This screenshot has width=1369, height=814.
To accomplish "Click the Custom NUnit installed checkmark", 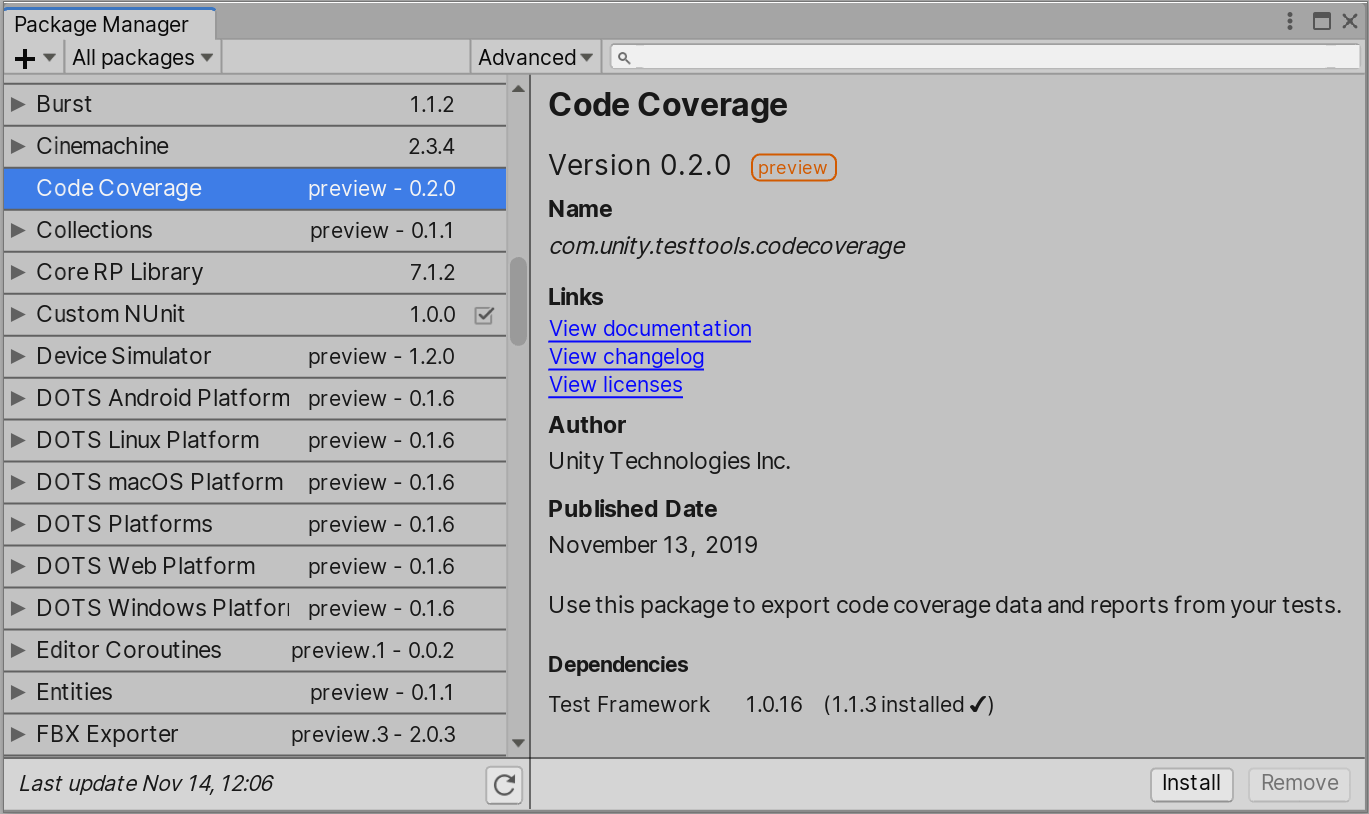I will click(x=484, y=315).
